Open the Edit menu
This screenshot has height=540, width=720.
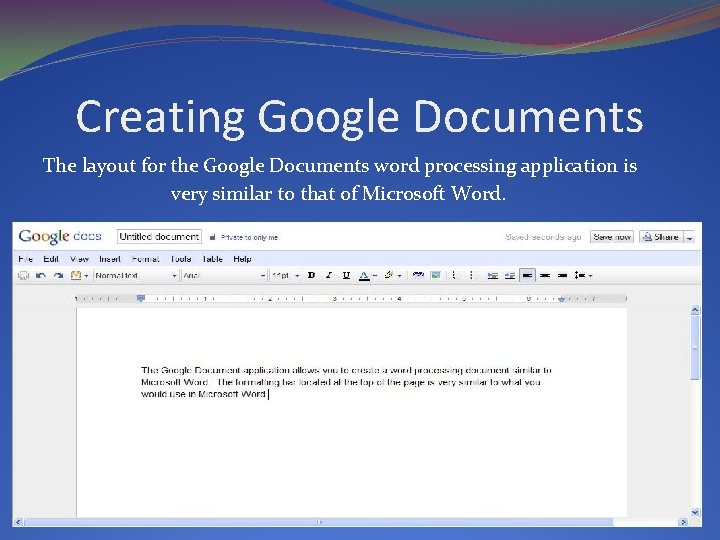tap(51, 259)
